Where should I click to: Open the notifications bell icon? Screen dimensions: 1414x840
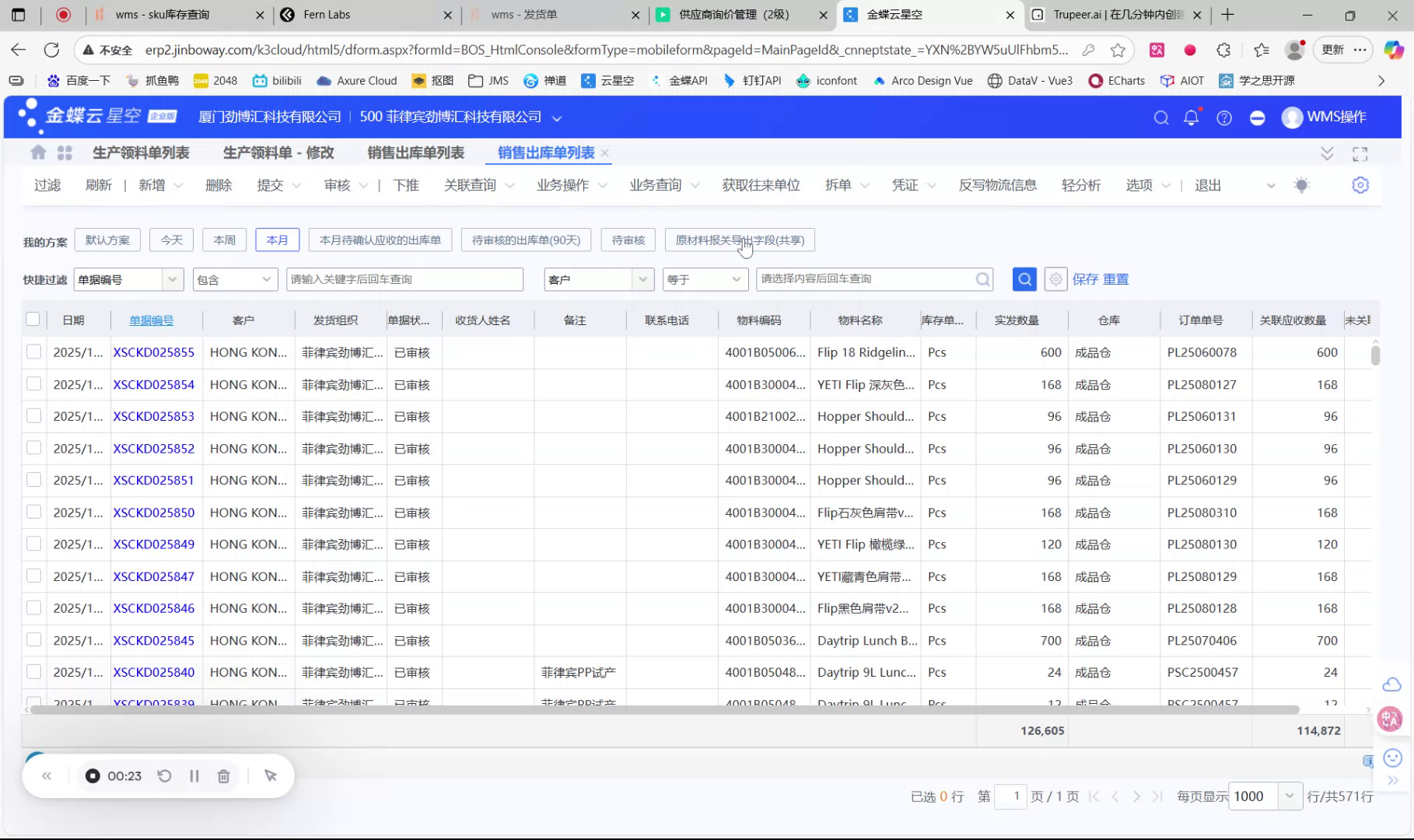tap(1191, 117)
